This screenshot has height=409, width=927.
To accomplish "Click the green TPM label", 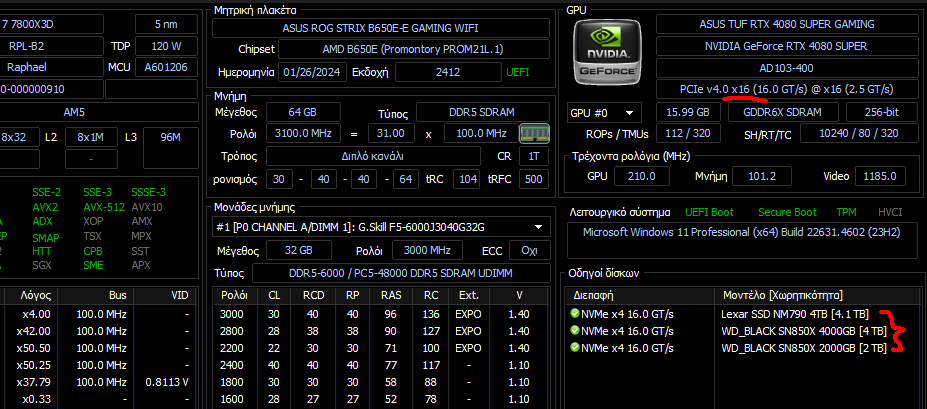I will click(846, 212).
